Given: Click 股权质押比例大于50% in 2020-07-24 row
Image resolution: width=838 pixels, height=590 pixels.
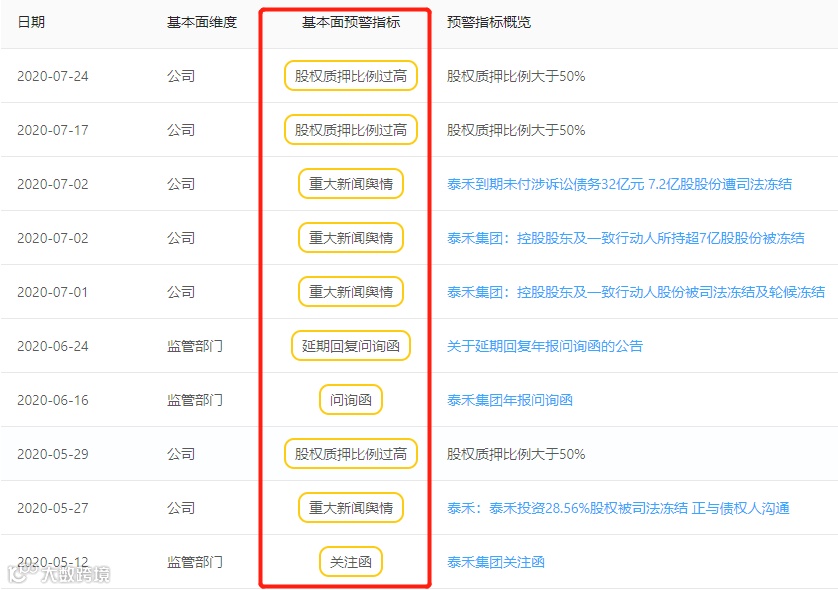Looking at the screenshot, I should (516, 76).
